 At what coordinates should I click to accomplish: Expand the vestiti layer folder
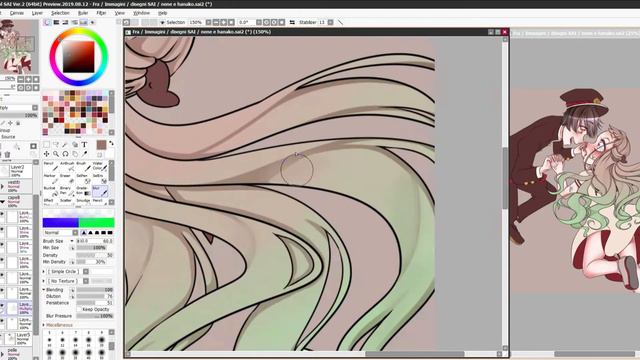2,187
